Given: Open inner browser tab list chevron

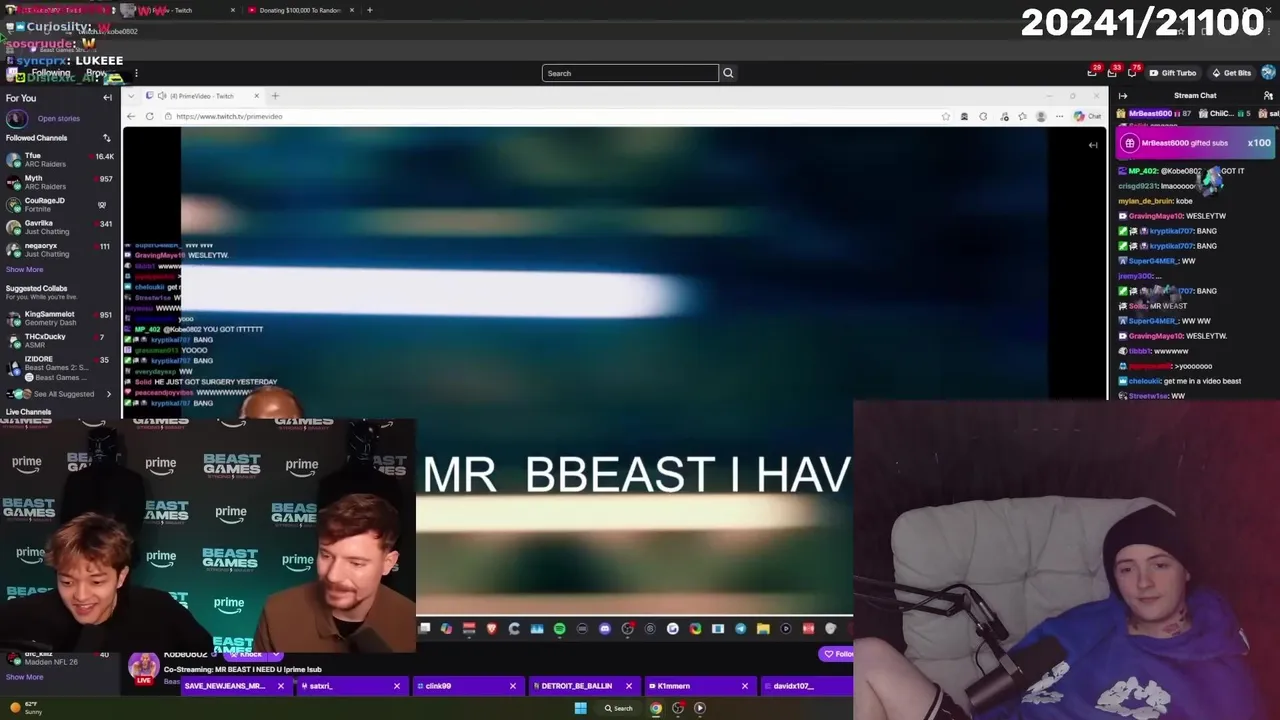Looking at the screenshot, I should tap(133, 96).
